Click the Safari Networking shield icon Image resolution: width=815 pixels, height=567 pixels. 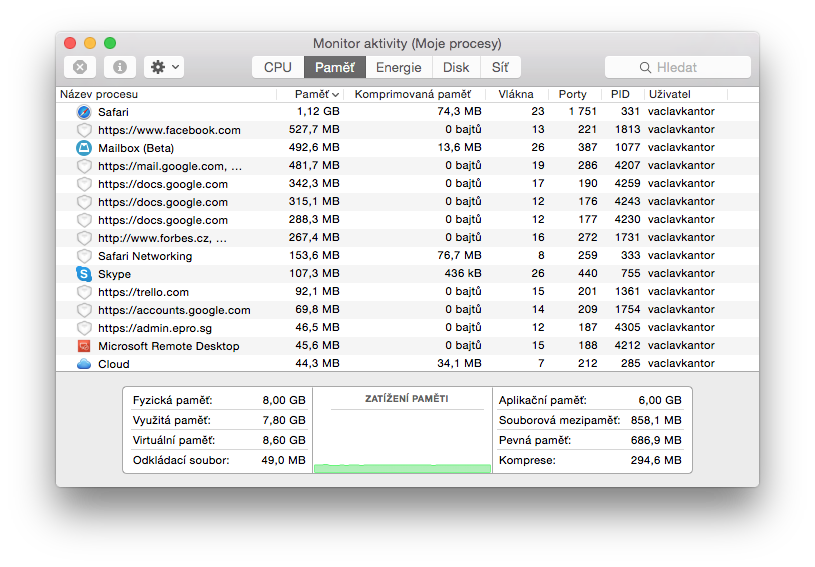[84, 256]
